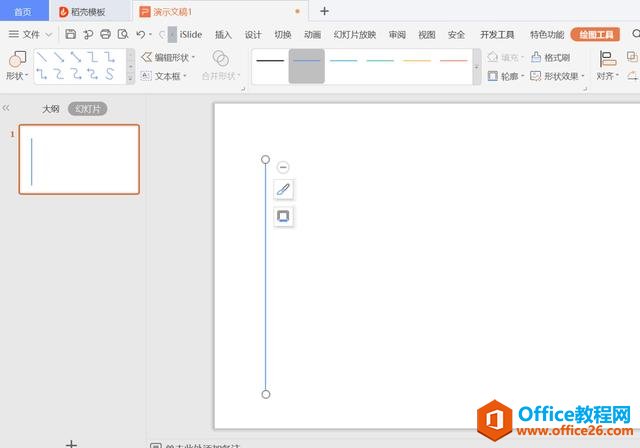This screenshot has height=448, width=640.
Task: Open the 设计 ribbon tab
Action: pyautogui.click(x=253, y=35)
